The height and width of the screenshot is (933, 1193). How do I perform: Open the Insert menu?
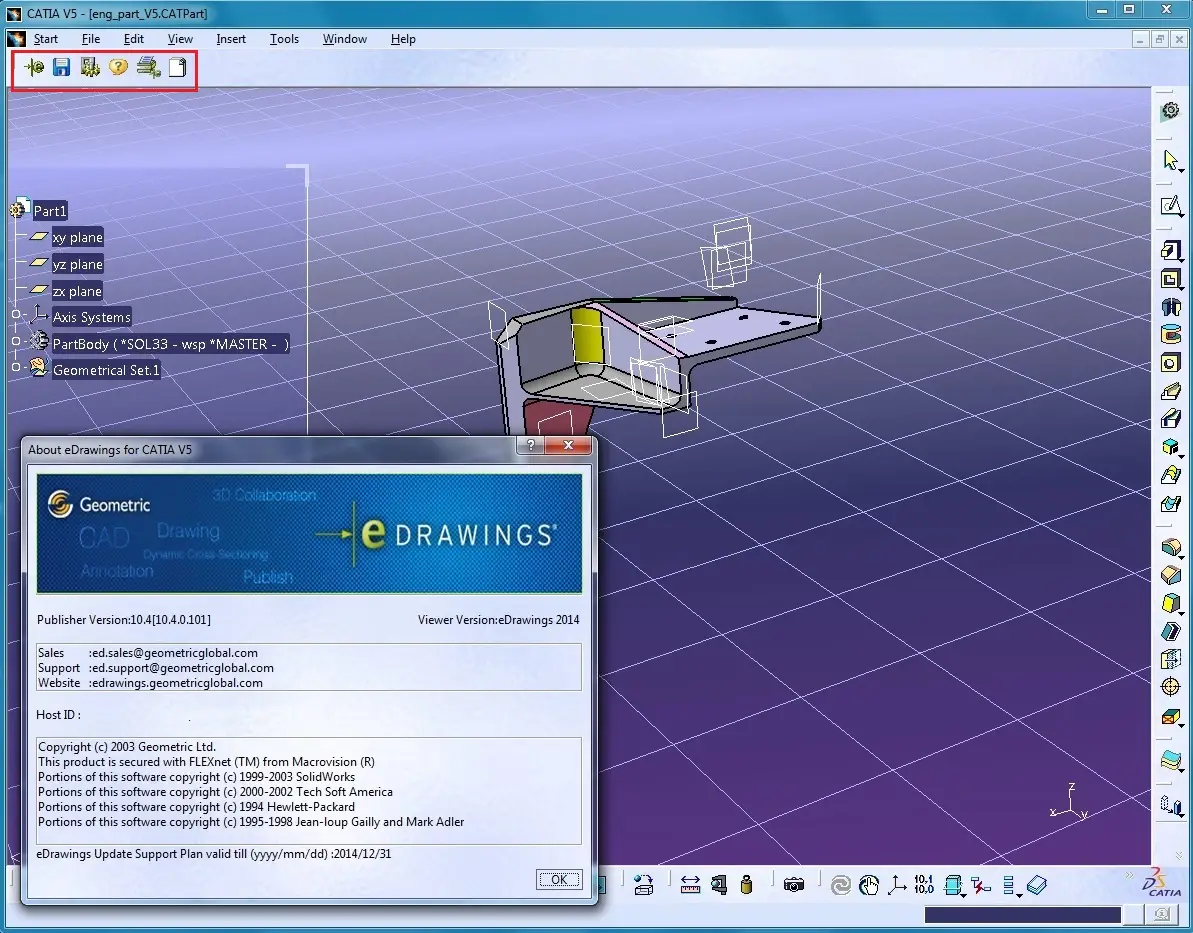[x=231, y=39]
